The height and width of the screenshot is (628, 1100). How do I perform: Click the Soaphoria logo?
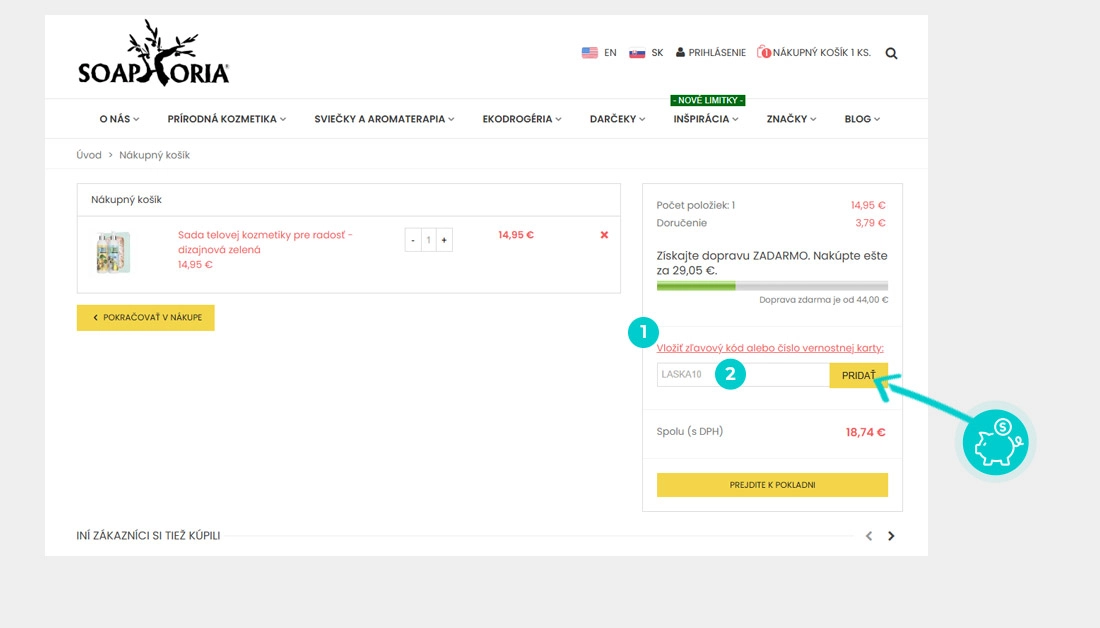(x=154, y=53)
